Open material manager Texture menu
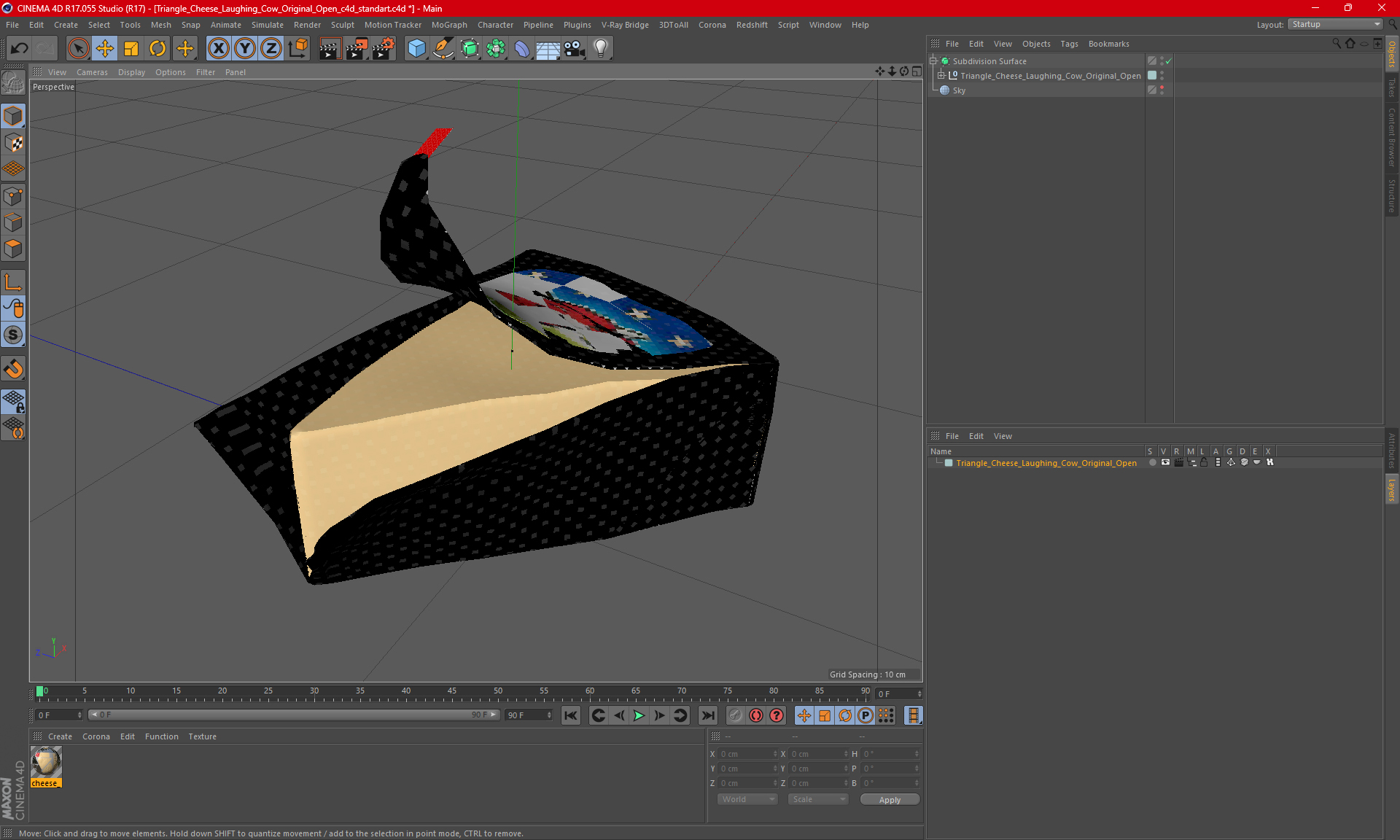Screen dimensions: 1400x840 tap(202, 736)
